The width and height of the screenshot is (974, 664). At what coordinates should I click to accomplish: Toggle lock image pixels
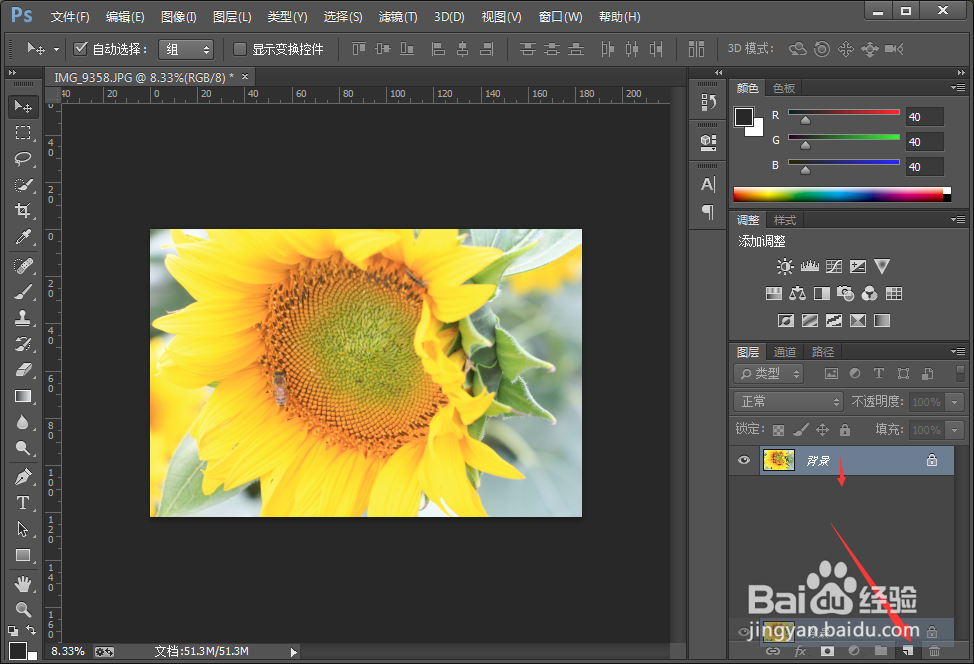coord(801,429)
